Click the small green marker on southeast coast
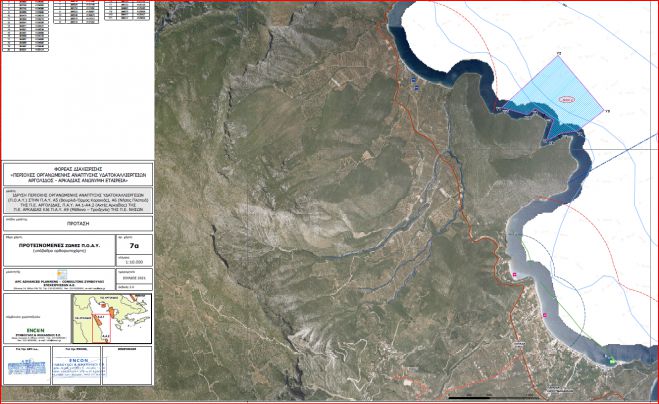Screen dimensions: 659x404 pyautogui.click(x=611, y=360)
